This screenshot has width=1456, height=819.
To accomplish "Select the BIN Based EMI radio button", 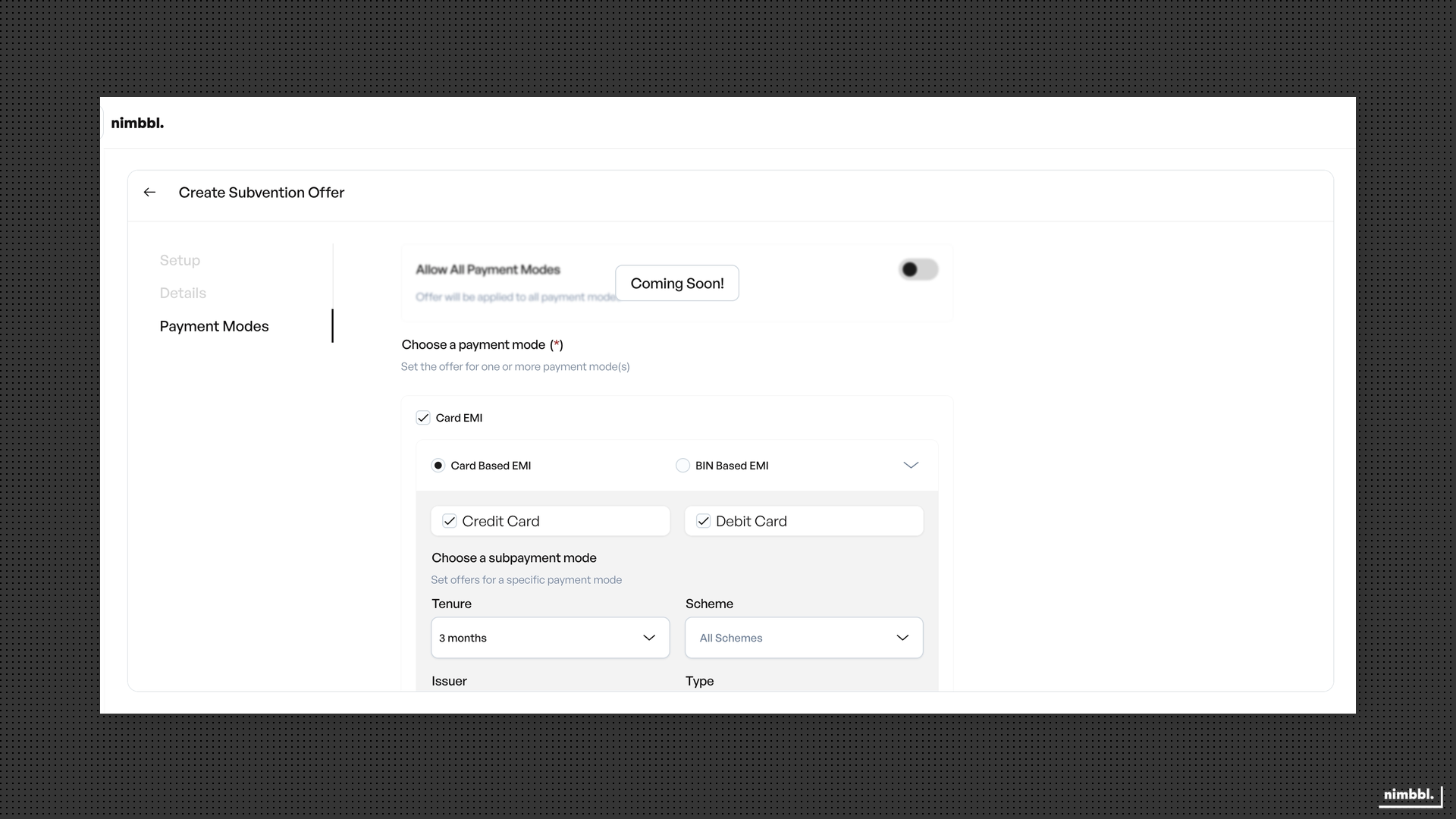I will coord(682,465).
